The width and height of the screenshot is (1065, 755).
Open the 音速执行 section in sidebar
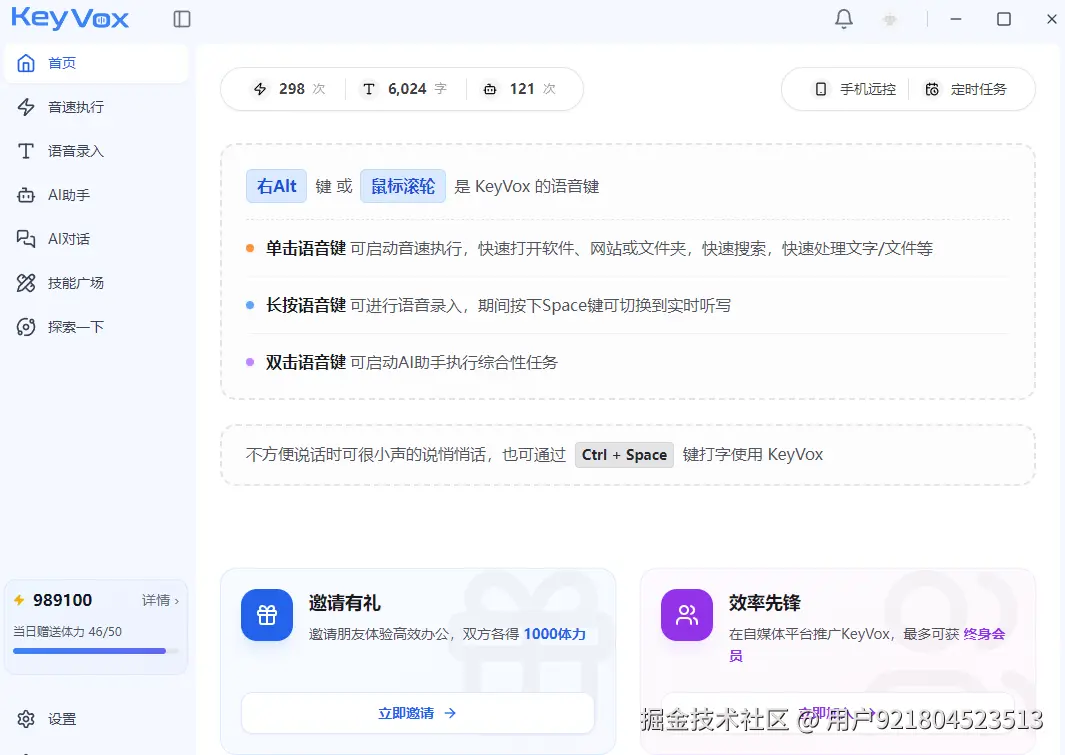tap(62, 107)
